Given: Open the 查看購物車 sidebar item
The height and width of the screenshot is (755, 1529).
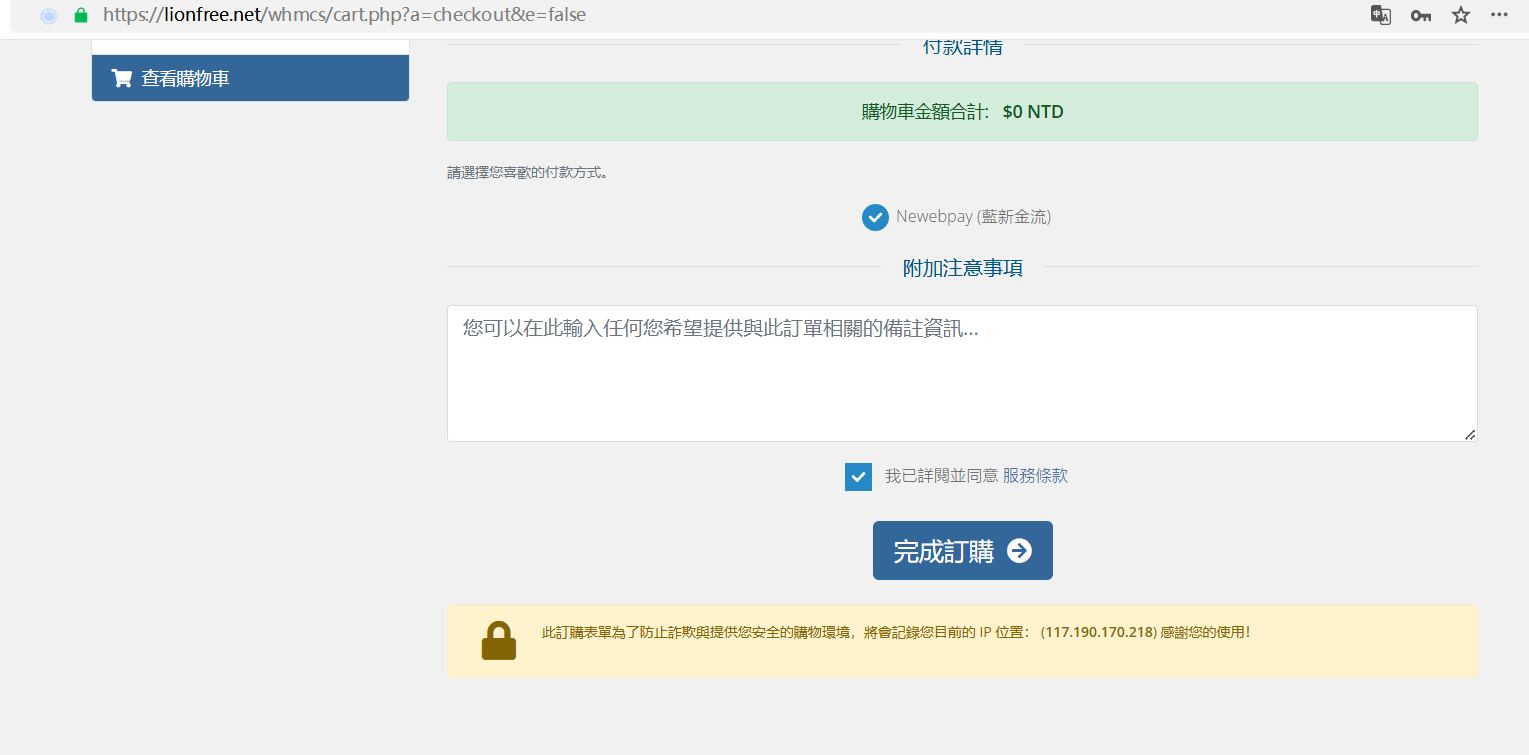Looking at the screenshot, I should click(250, 78).
